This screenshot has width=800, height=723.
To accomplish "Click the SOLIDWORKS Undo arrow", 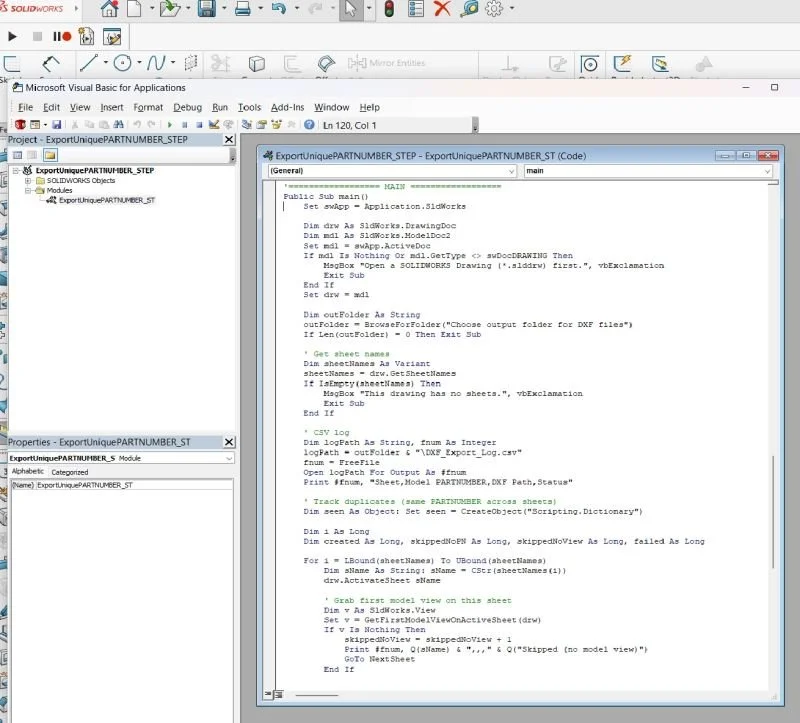I will coord(279,9).
